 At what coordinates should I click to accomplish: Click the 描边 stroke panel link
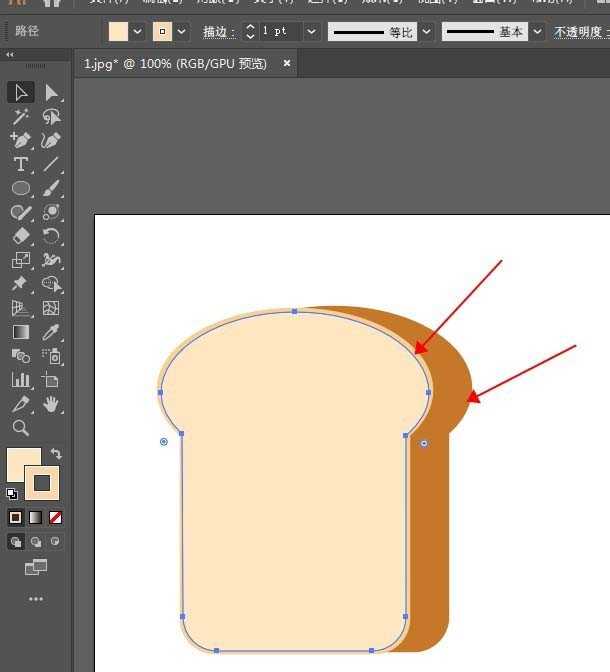(x=218, y=32)
